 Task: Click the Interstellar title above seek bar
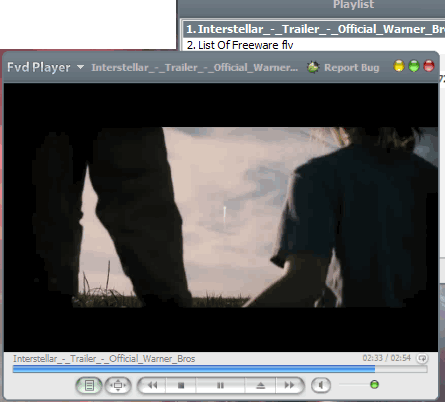tap(104, 359)
